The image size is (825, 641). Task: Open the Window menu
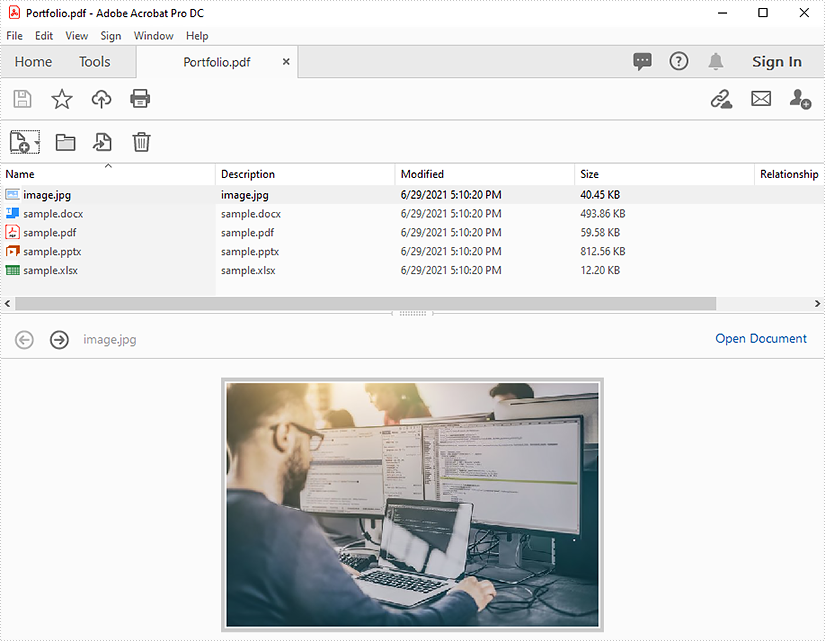(153, 36)
